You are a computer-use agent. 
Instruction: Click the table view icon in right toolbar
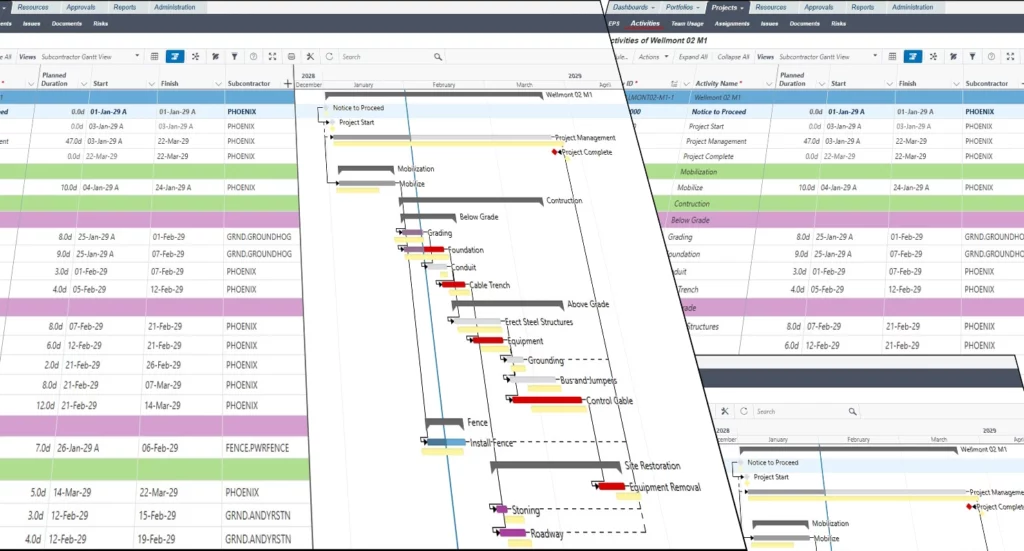point(891,57)
